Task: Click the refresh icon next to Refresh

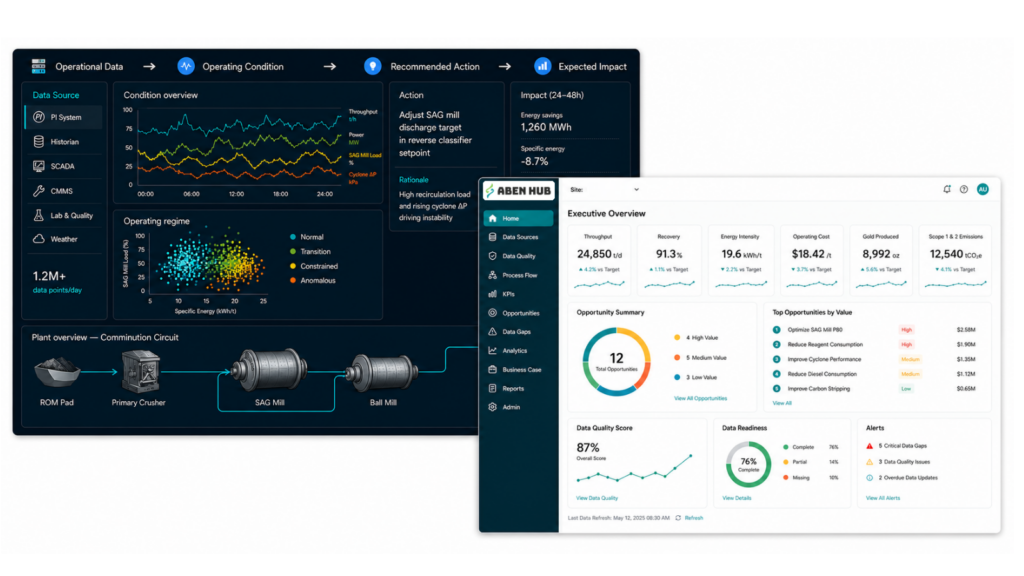Action: pyautogui.click(x=678, y=518)
